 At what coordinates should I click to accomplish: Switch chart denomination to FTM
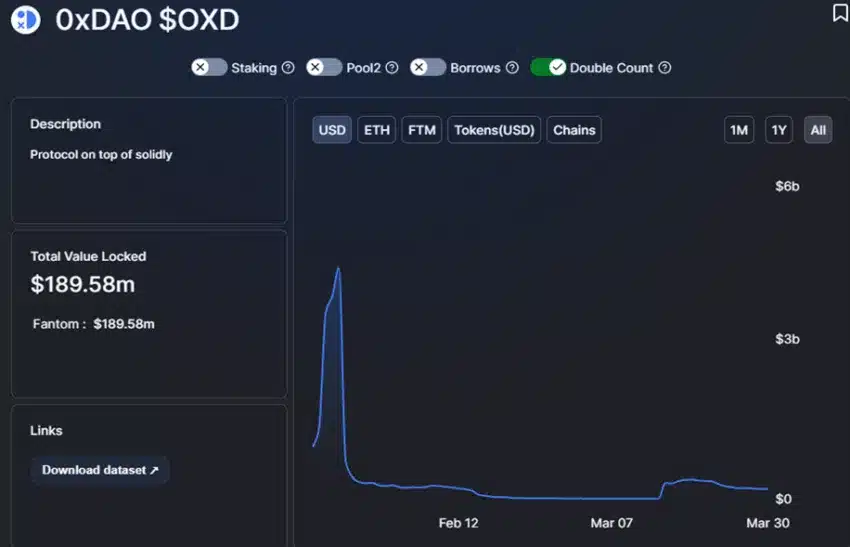(x=422, y=130)
